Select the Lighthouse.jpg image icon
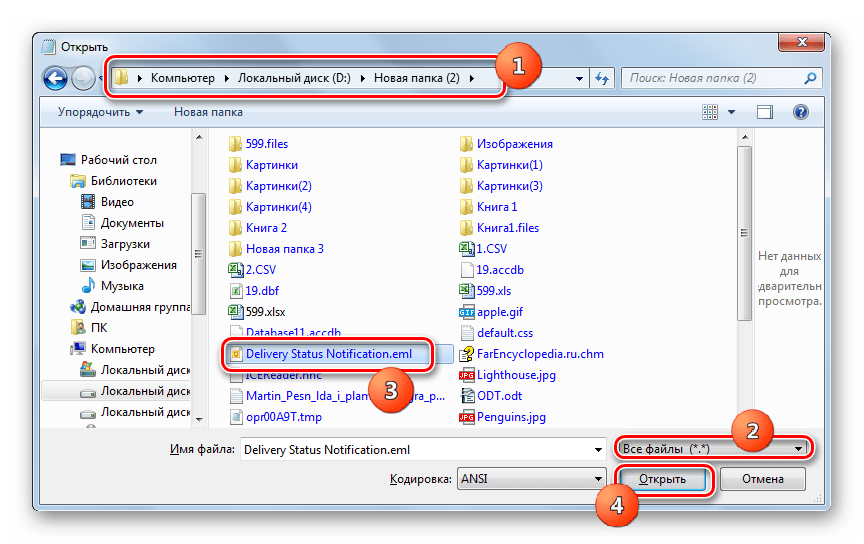This screenshot has width=864, height=544. (x=466, y=375)
